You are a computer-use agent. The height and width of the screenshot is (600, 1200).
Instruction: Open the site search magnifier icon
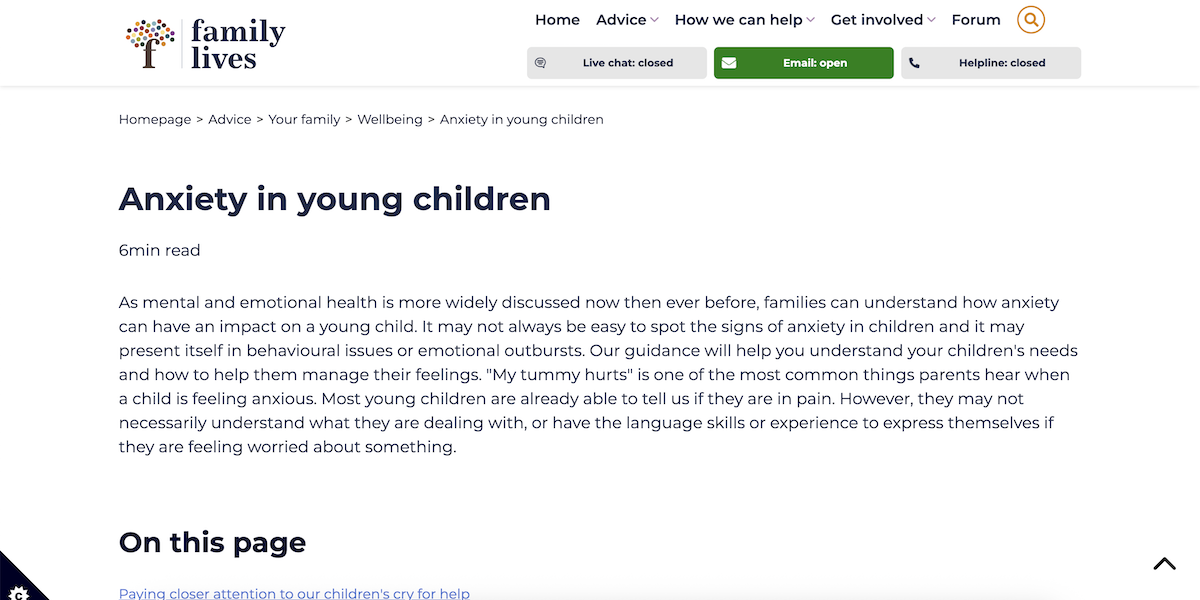click(1031, 19)
